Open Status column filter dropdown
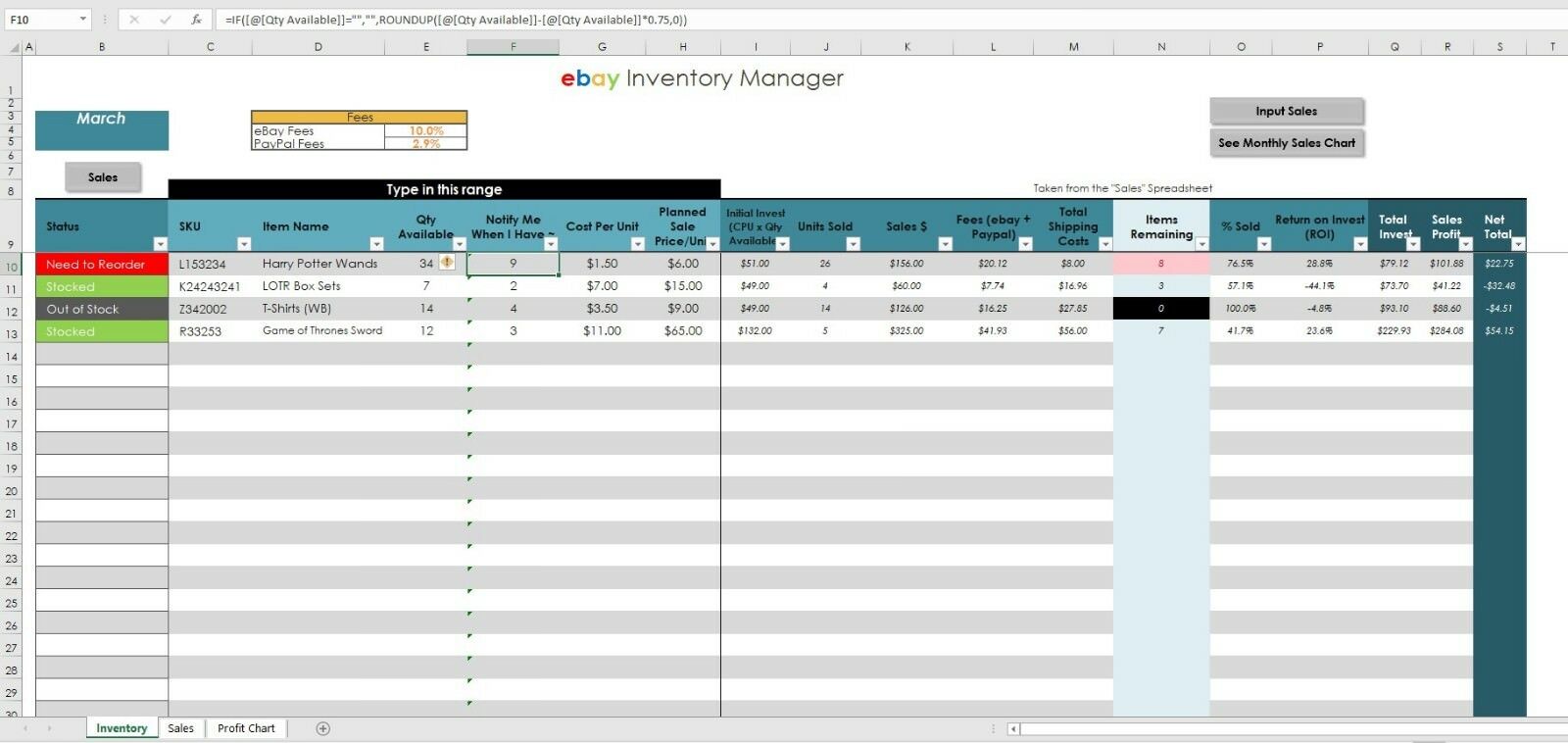1568x743 pixels. click(160, 244)
